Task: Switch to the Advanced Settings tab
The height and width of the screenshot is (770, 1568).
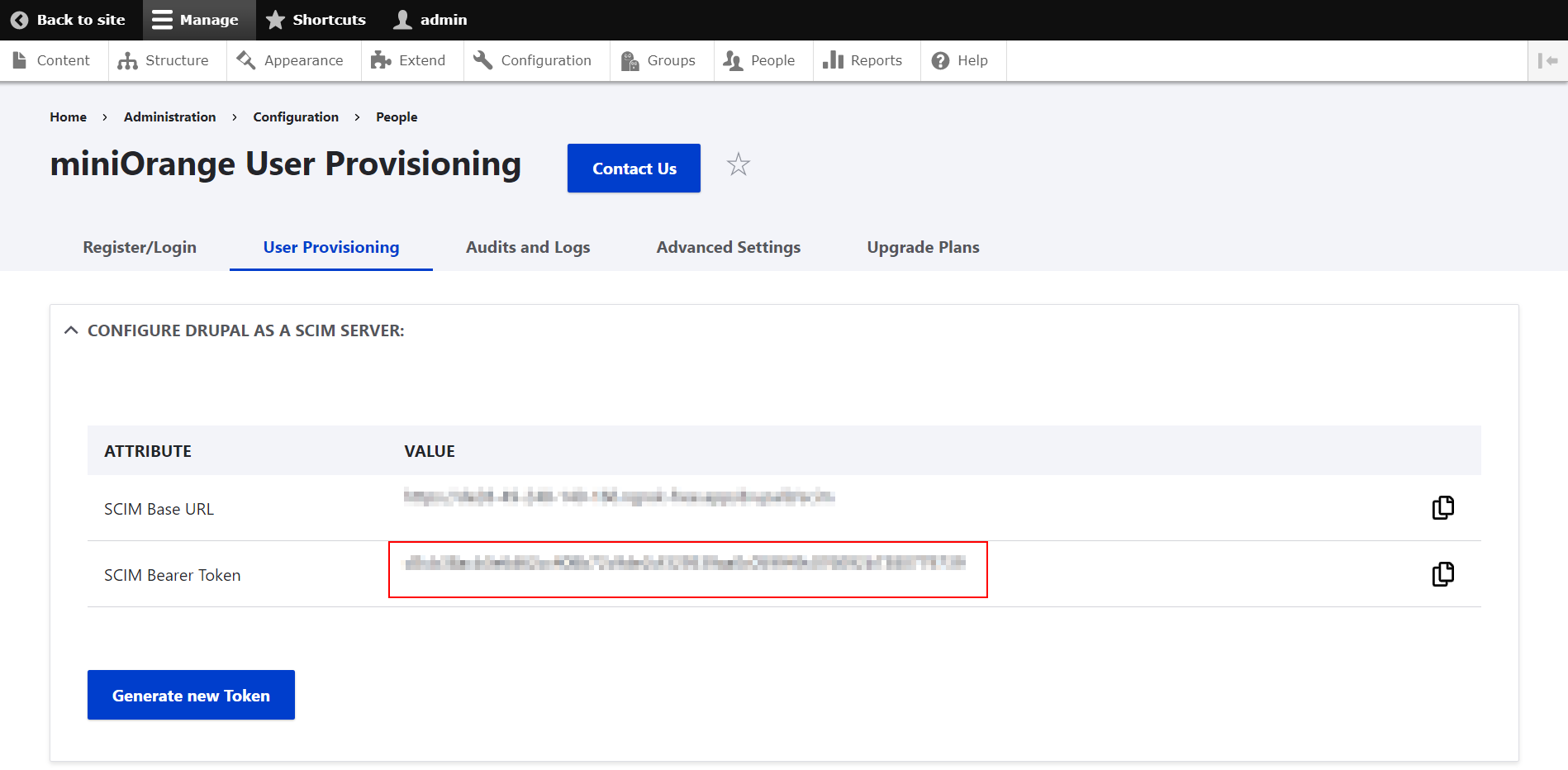Action: pos(729,247)
